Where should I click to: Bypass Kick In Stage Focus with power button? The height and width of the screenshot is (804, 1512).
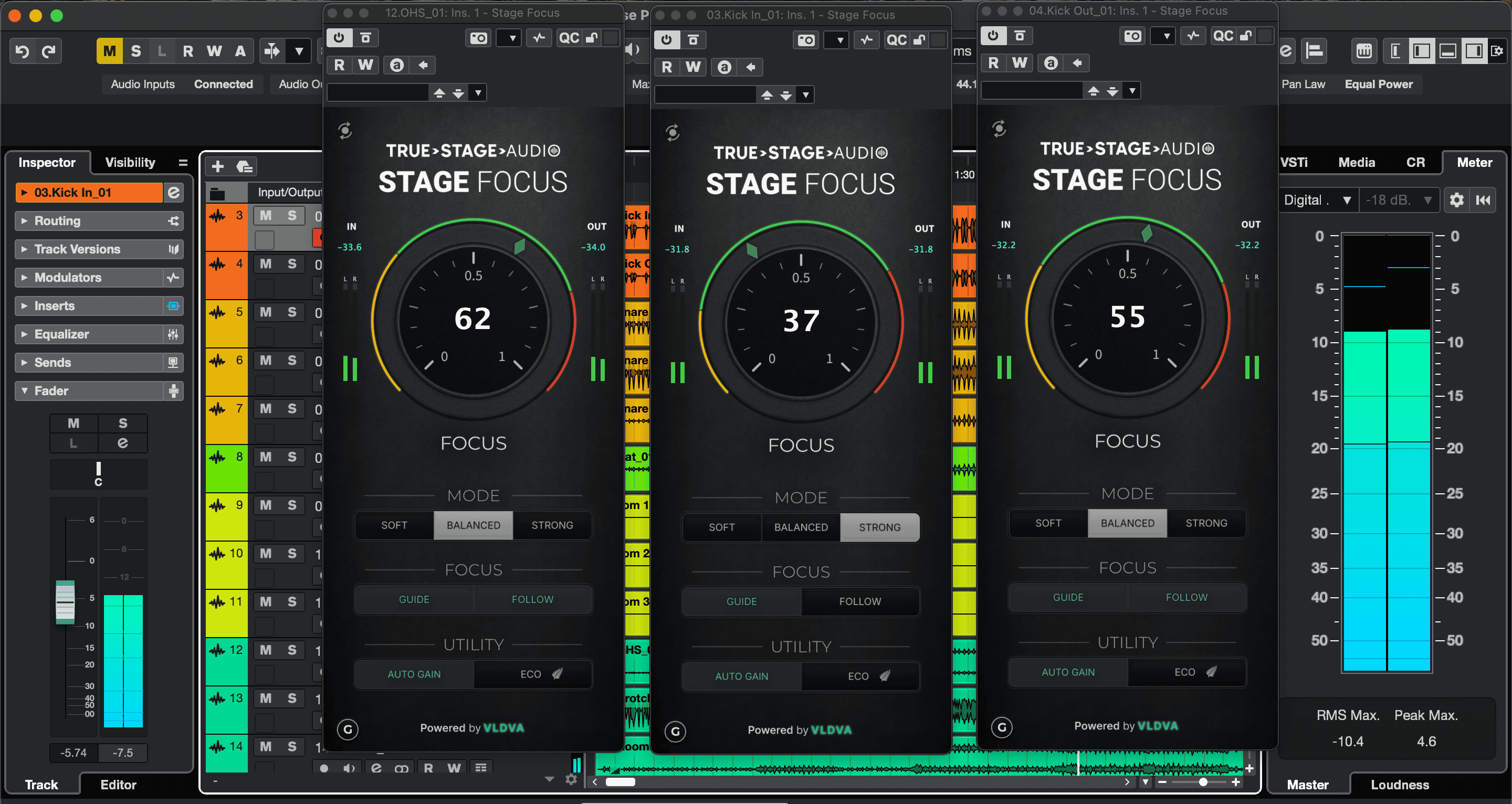tap(667, 40)
